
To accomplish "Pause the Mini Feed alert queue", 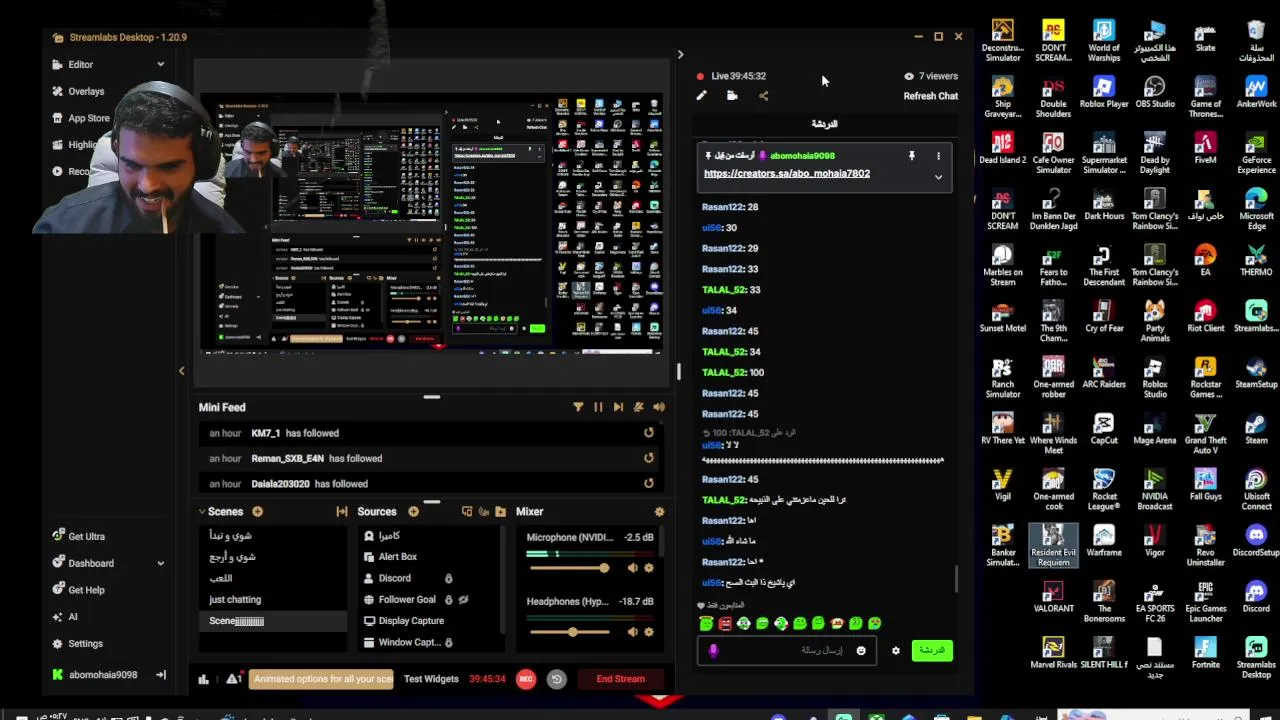I will (x=598, y=407).
